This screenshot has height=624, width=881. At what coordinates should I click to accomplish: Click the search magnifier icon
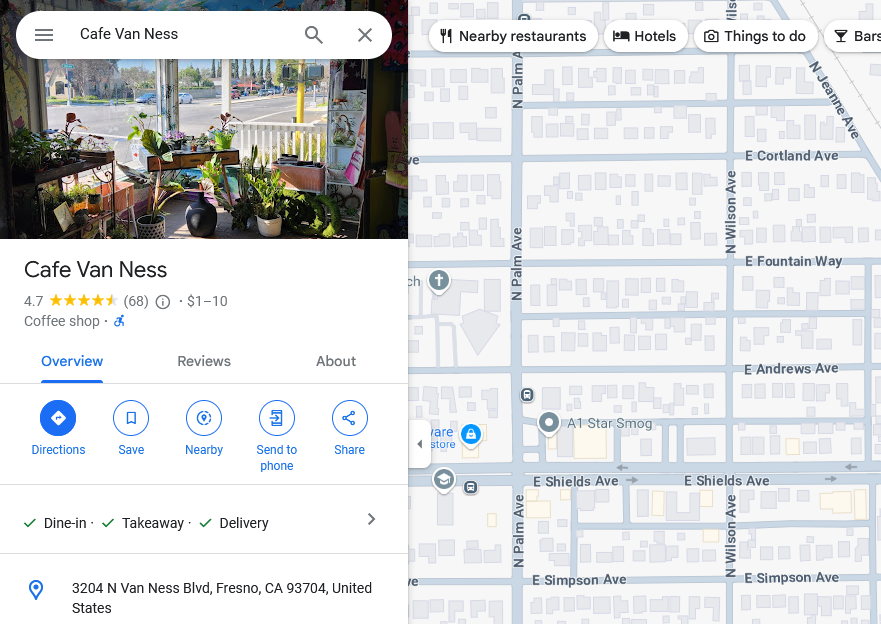click(x=314, y=35)
